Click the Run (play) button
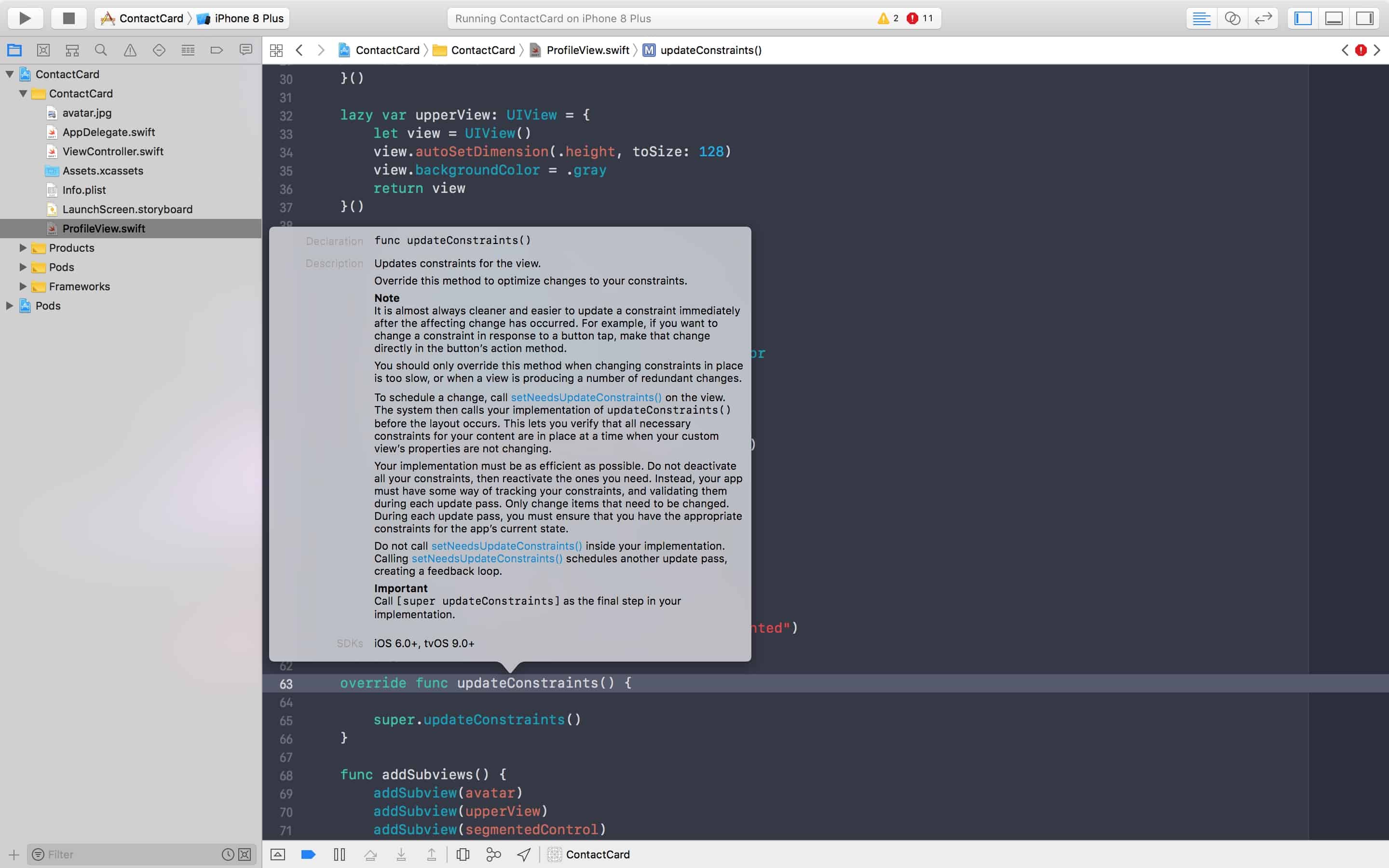 25,18
